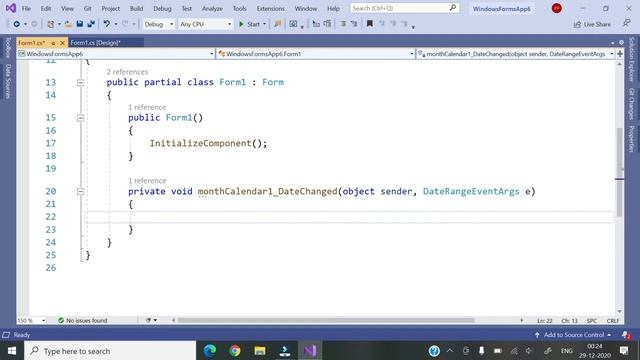
Task: Click the feedback icon next to Live Share
Action: pos(627,24)
